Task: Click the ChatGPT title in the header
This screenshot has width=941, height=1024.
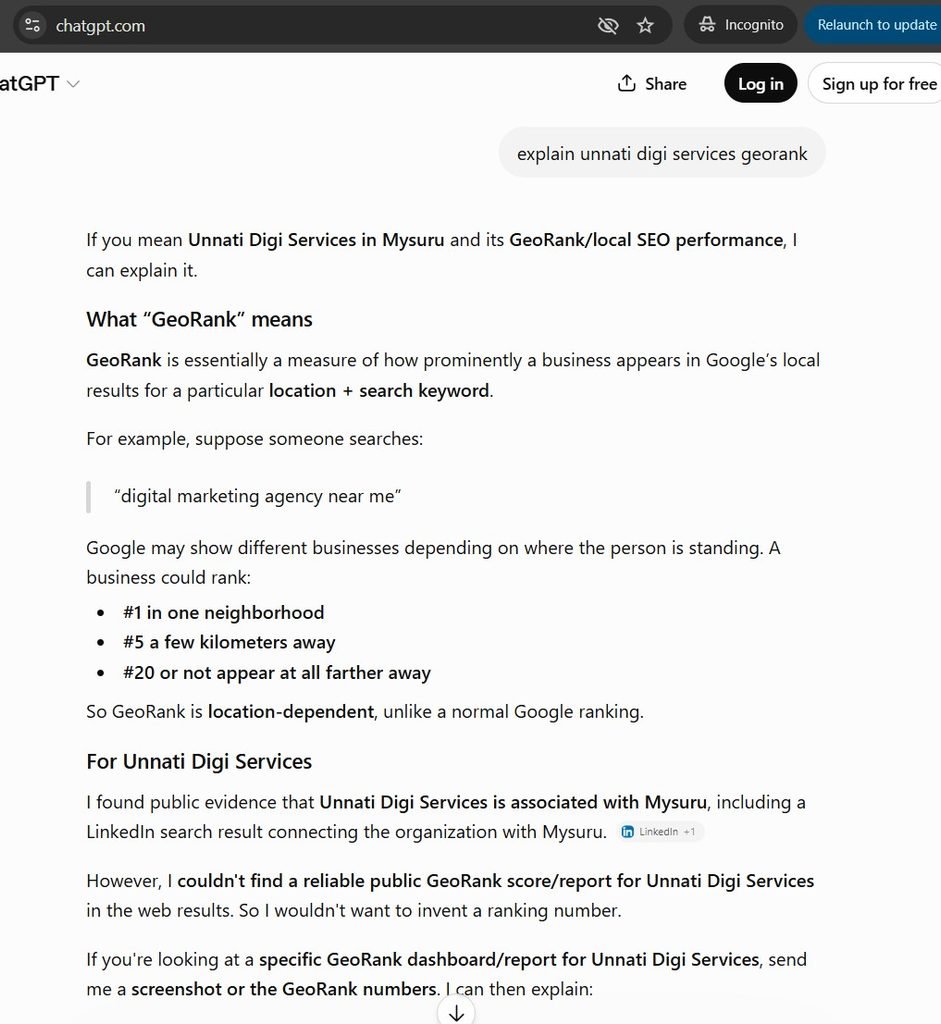Action: point(29,84)
